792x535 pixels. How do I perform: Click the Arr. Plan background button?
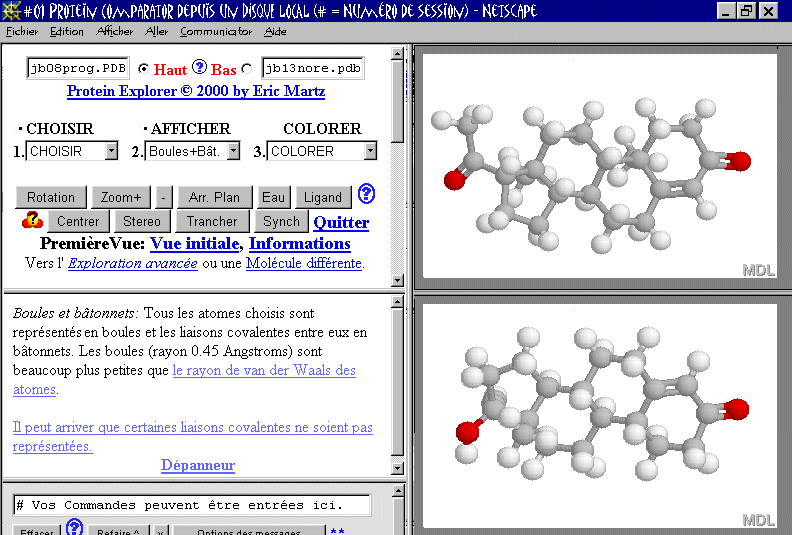[214, 197]
